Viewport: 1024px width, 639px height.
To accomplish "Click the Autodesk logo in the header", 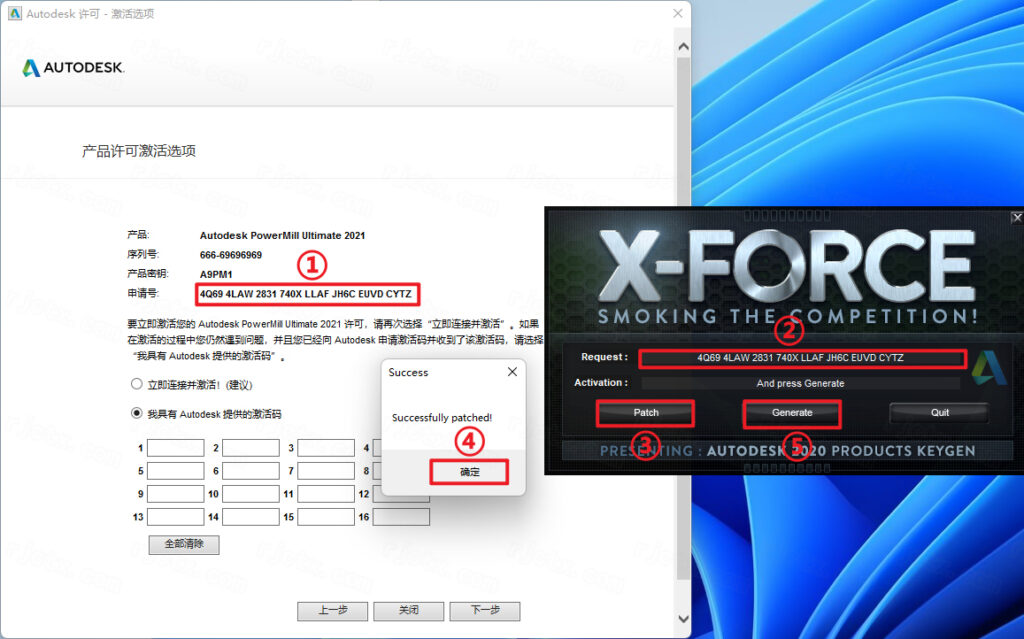I will coord(72,68).
